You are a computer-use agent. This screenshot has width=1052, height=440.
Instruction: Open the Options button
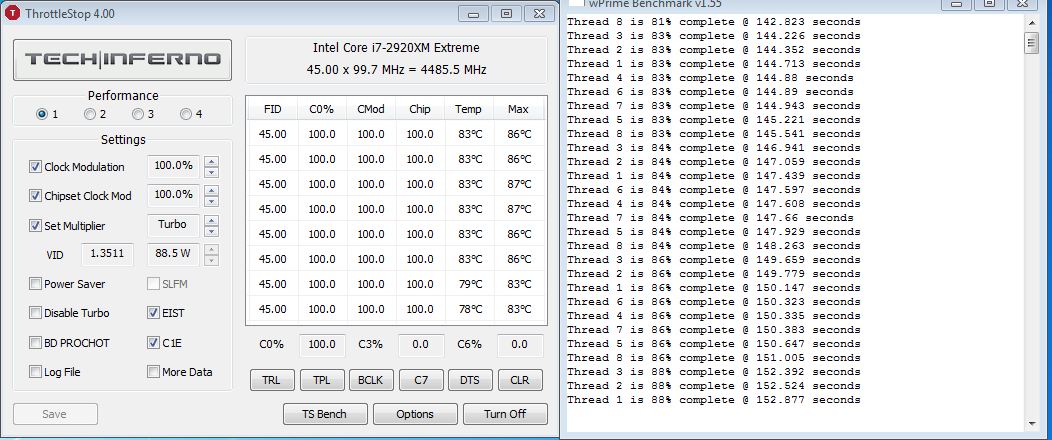[415, 414]
